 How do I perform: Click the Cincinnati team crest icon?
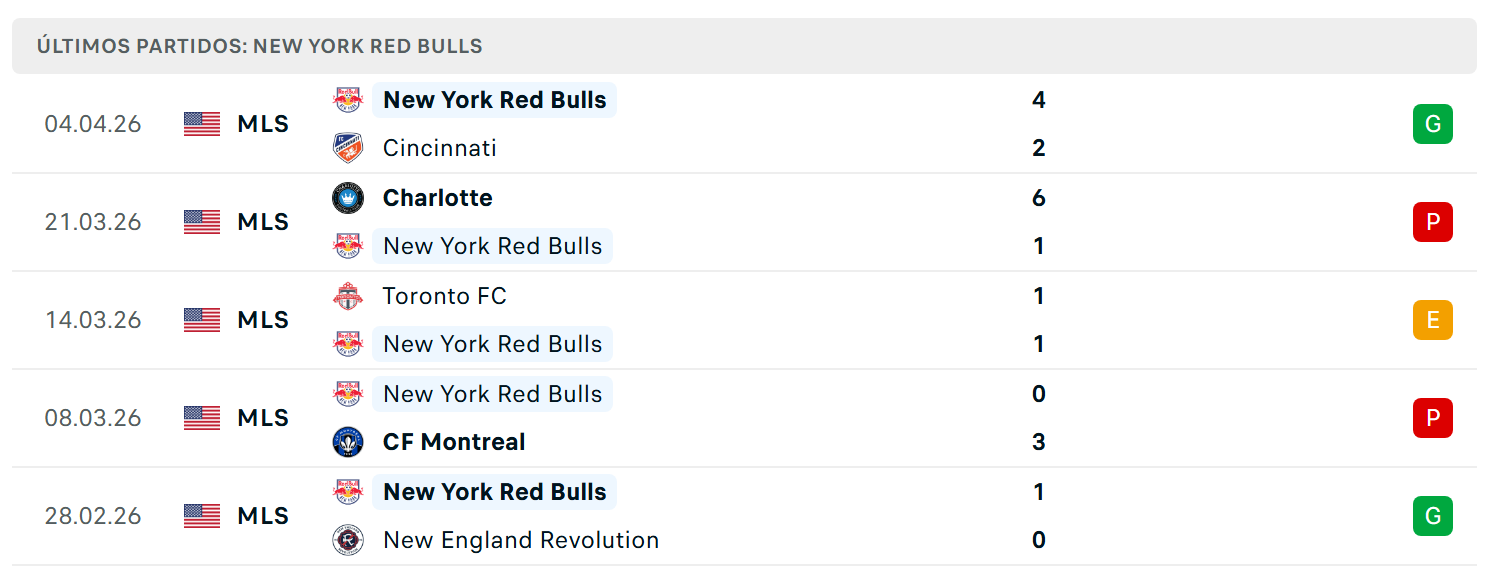(x=348, y=148)
